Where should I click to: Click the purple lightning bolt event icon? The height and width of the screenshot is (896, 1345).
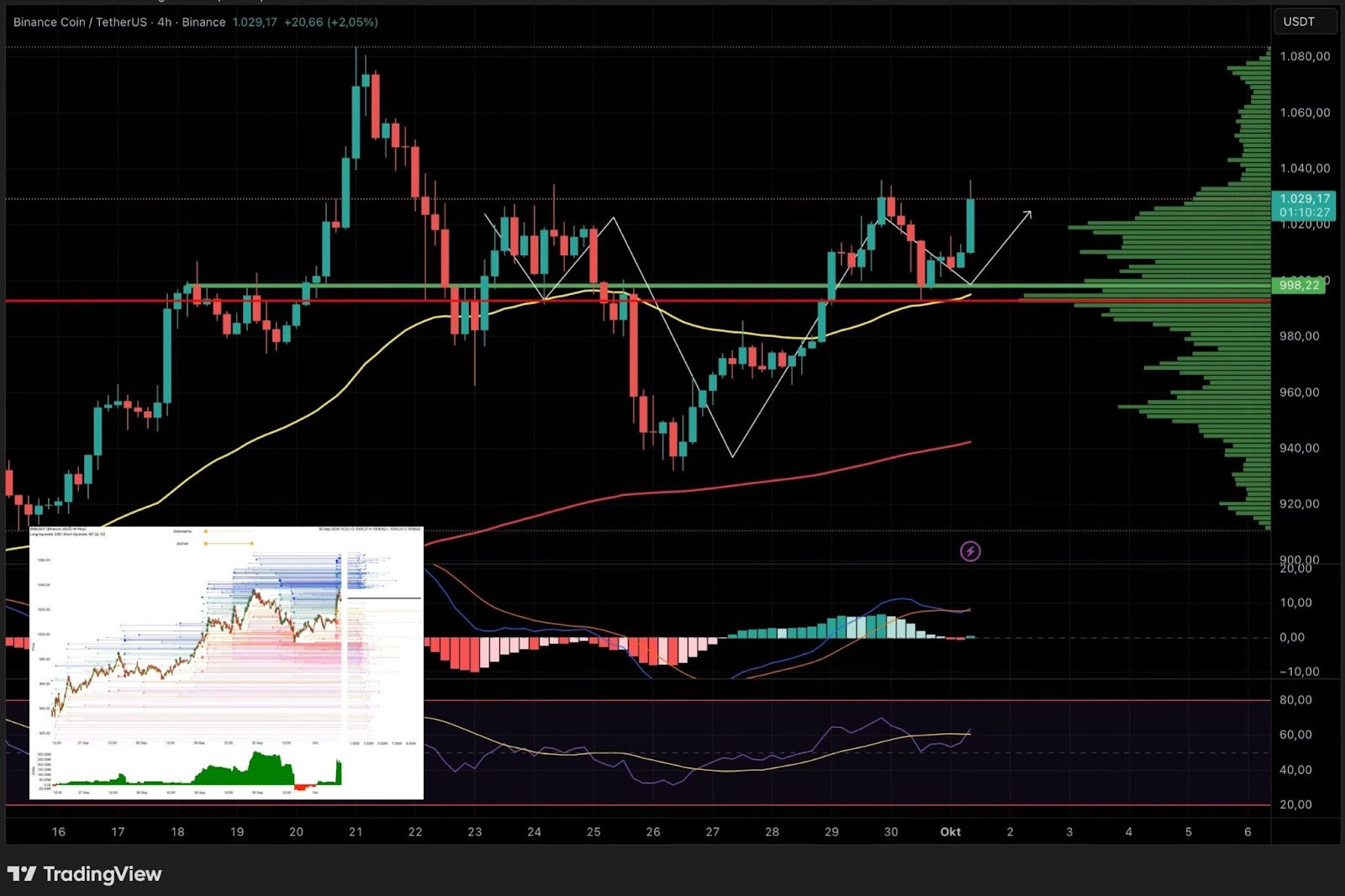pos(970,551)
